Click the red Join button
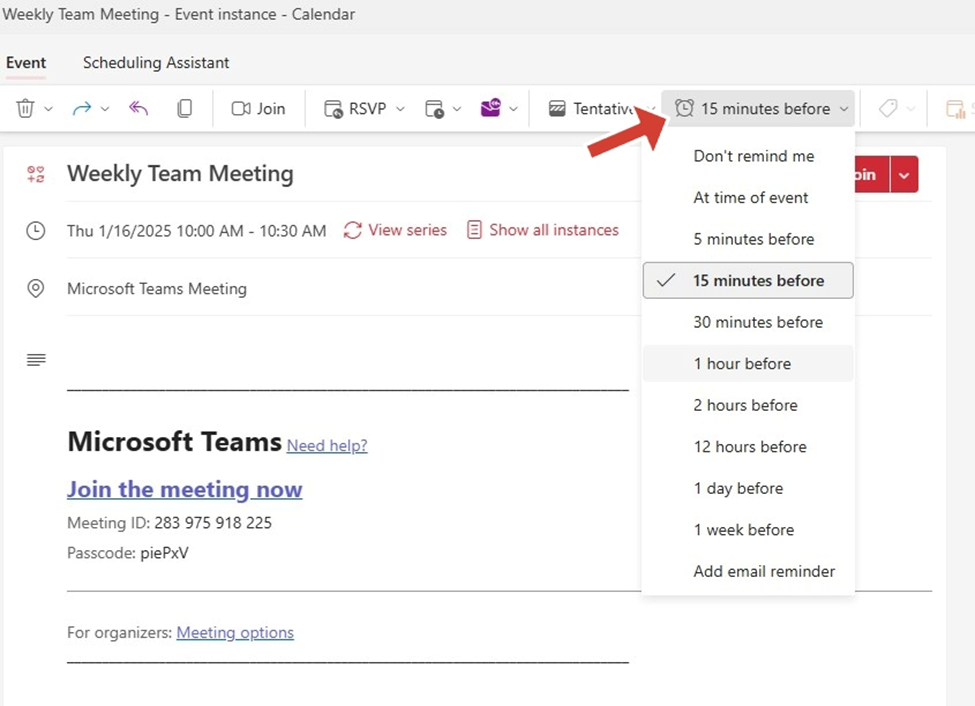The image size is (975, 706). pyautogui.click(x=872, y=174)
